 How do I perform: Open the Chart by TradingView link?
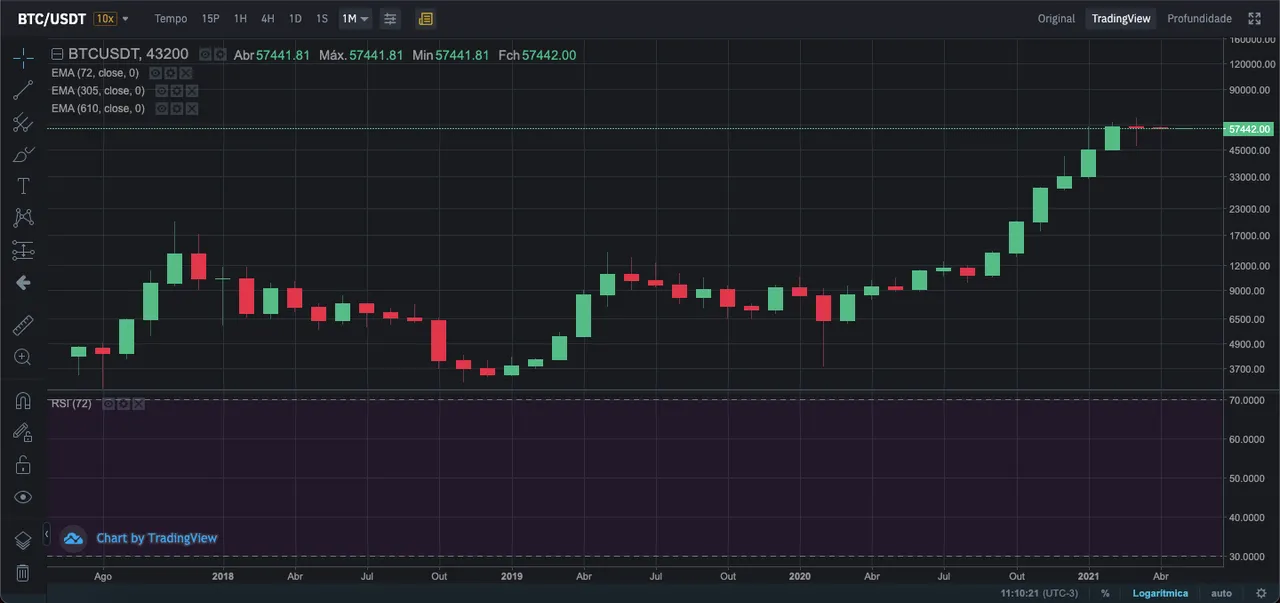(x=157, y=538)
